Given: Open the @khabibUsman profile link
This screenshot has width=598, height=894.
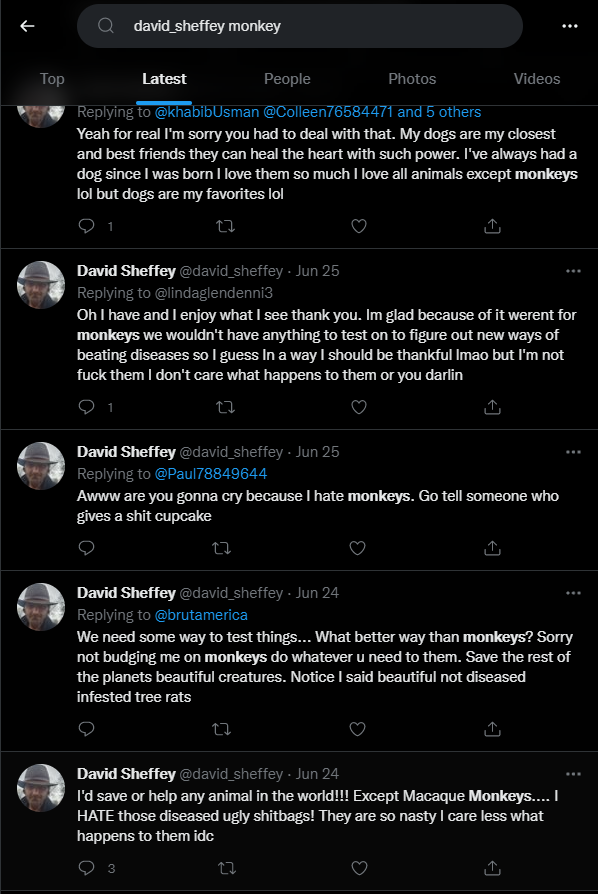Looking at the screenshot, I should tap(207, 112).
